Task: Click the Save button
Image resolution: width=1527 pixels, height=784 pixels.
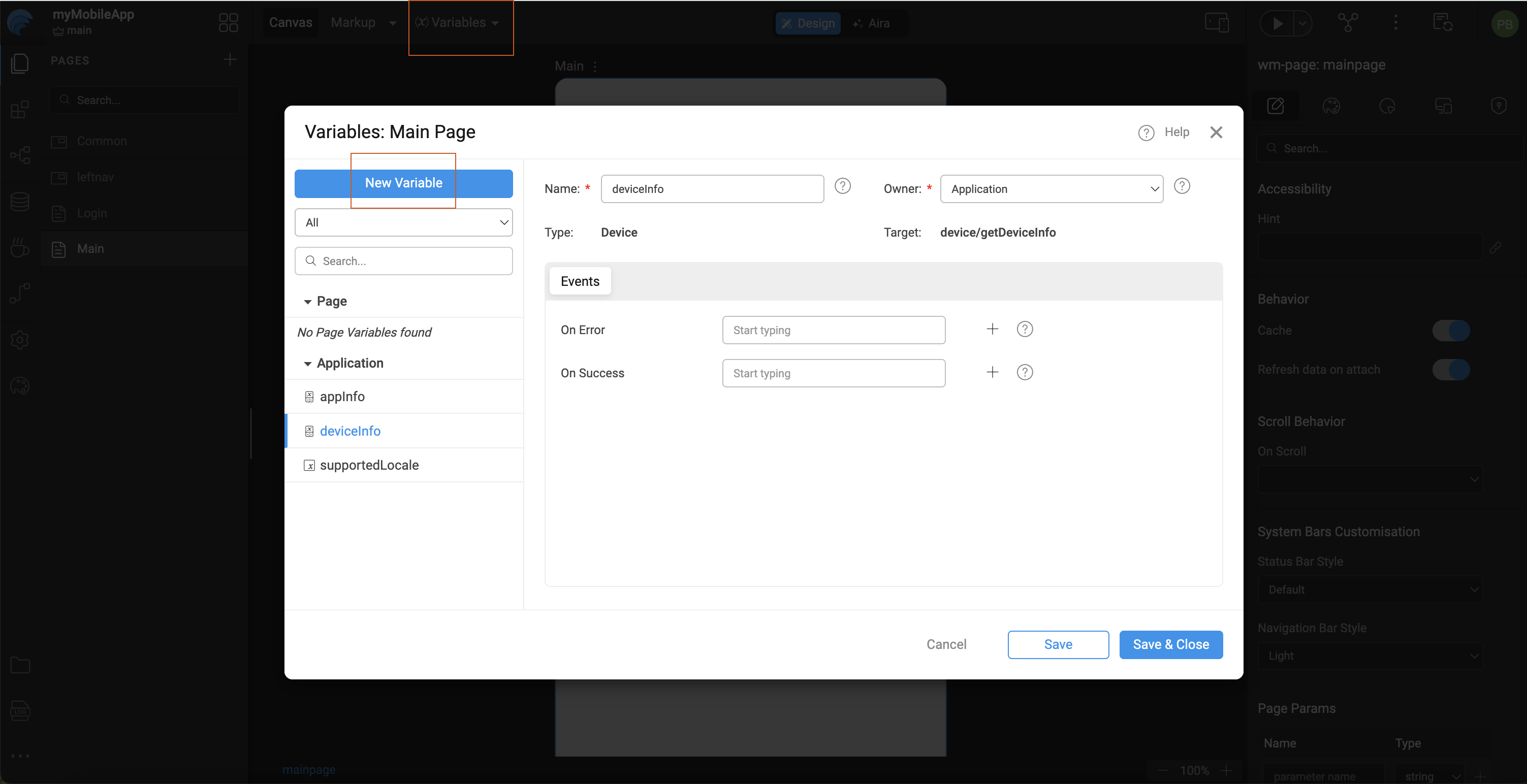Action: click(x=1058, y=644)
